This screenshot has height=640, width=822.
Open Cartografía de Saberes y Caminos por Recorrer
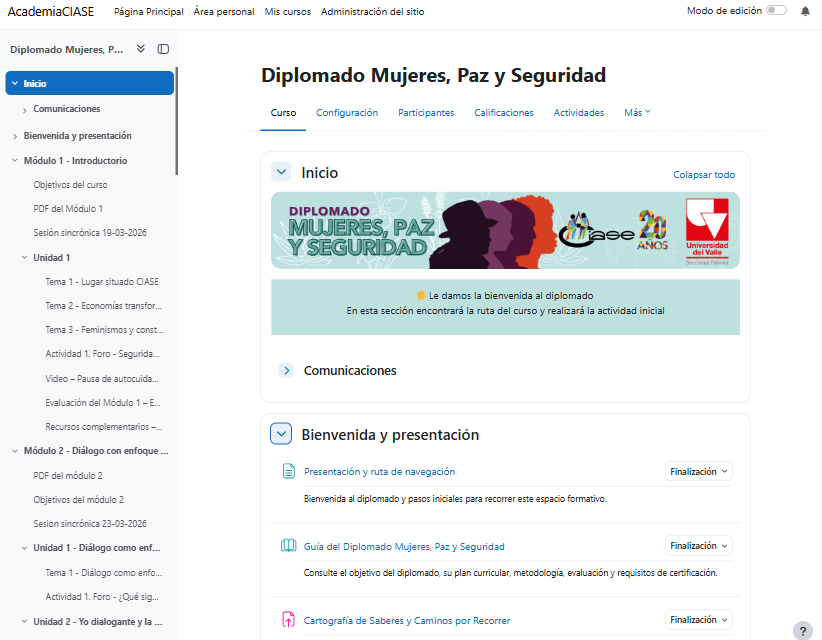[406, 620]
